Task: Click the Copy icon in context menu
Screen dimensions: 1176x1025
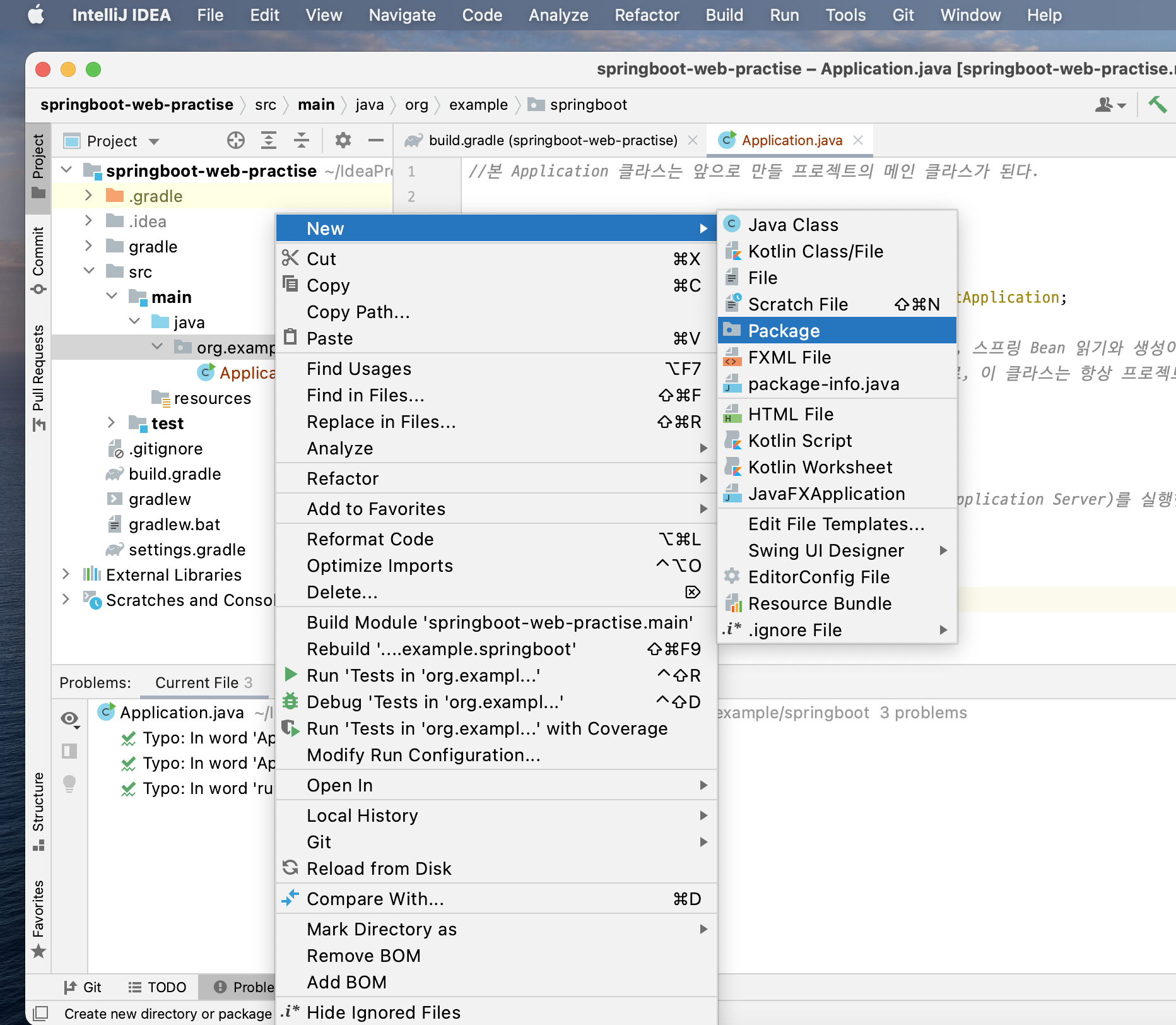Action: [x=290, y=284]
